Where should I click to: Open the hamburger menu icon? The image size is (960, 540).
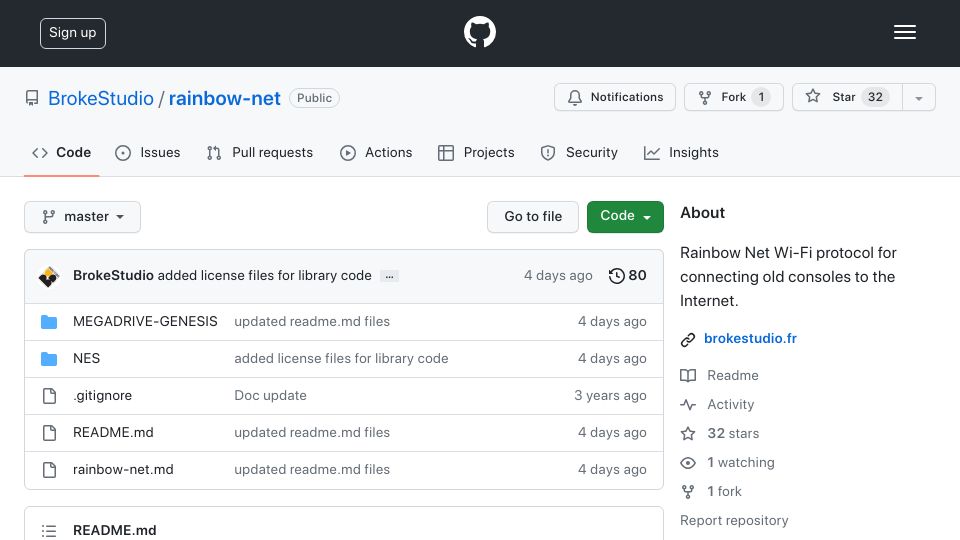point(904,32)
